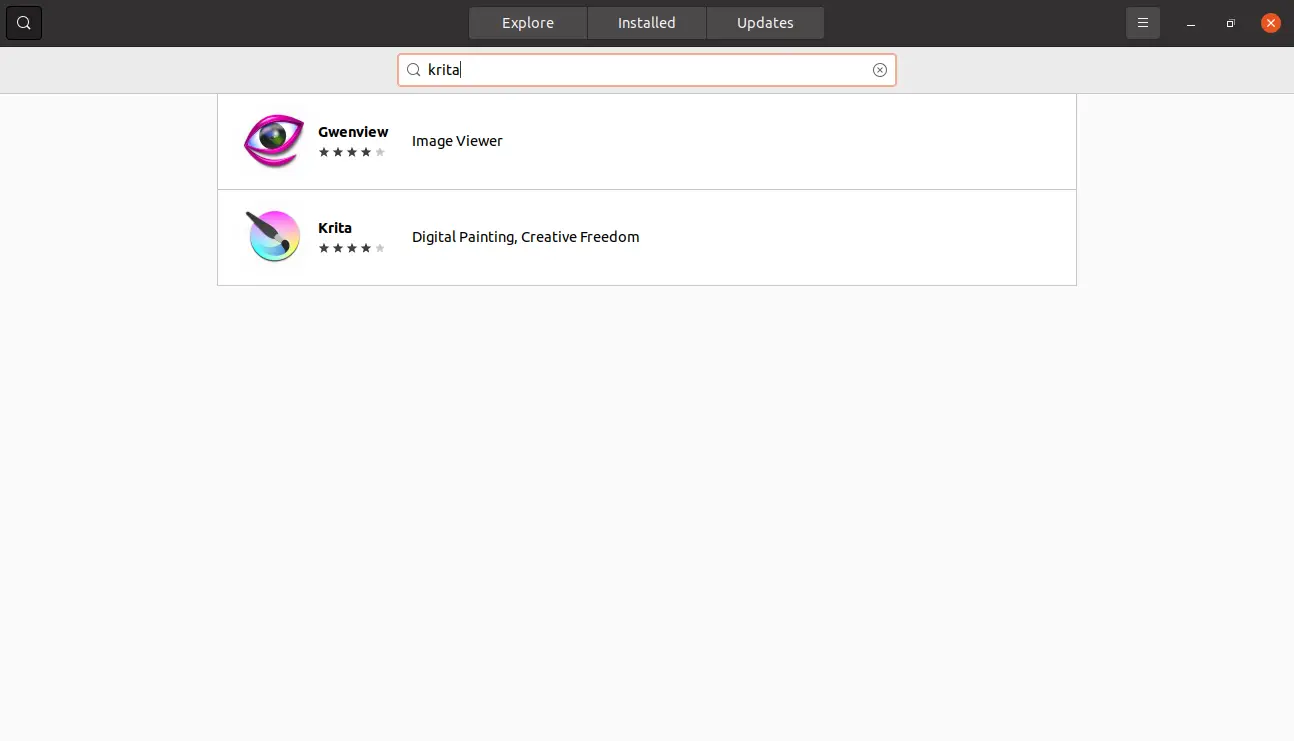Open the hamburger menu
Screen dimensions: 1294x741
[1143, 23]
